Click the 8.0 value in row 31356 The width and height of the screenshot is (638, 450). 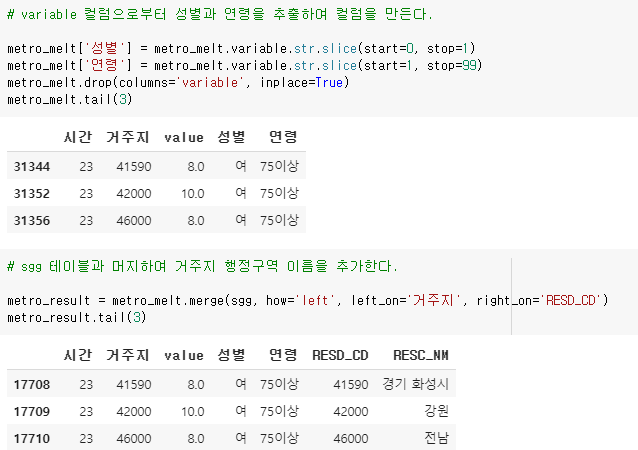(x=196, y=221)
